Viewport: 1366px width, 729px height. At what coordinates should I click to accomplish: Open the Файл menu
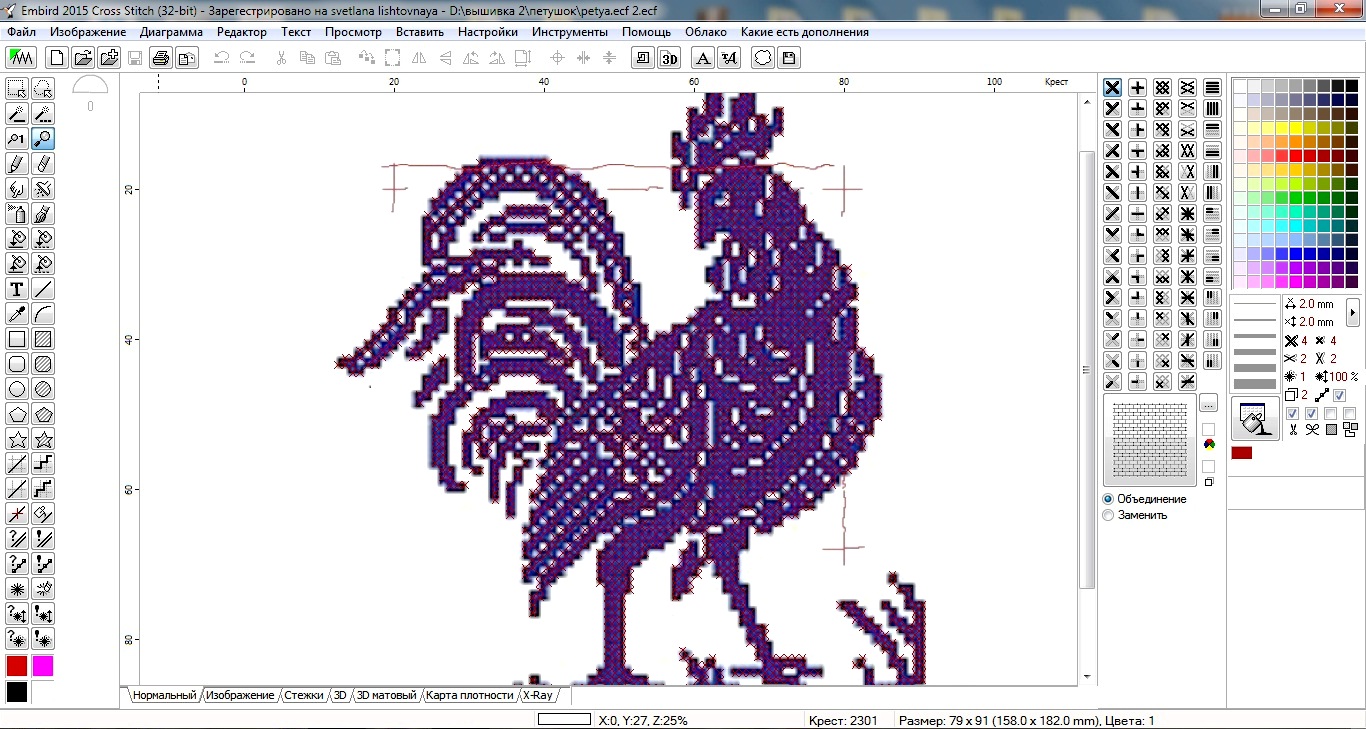point(21,32)
